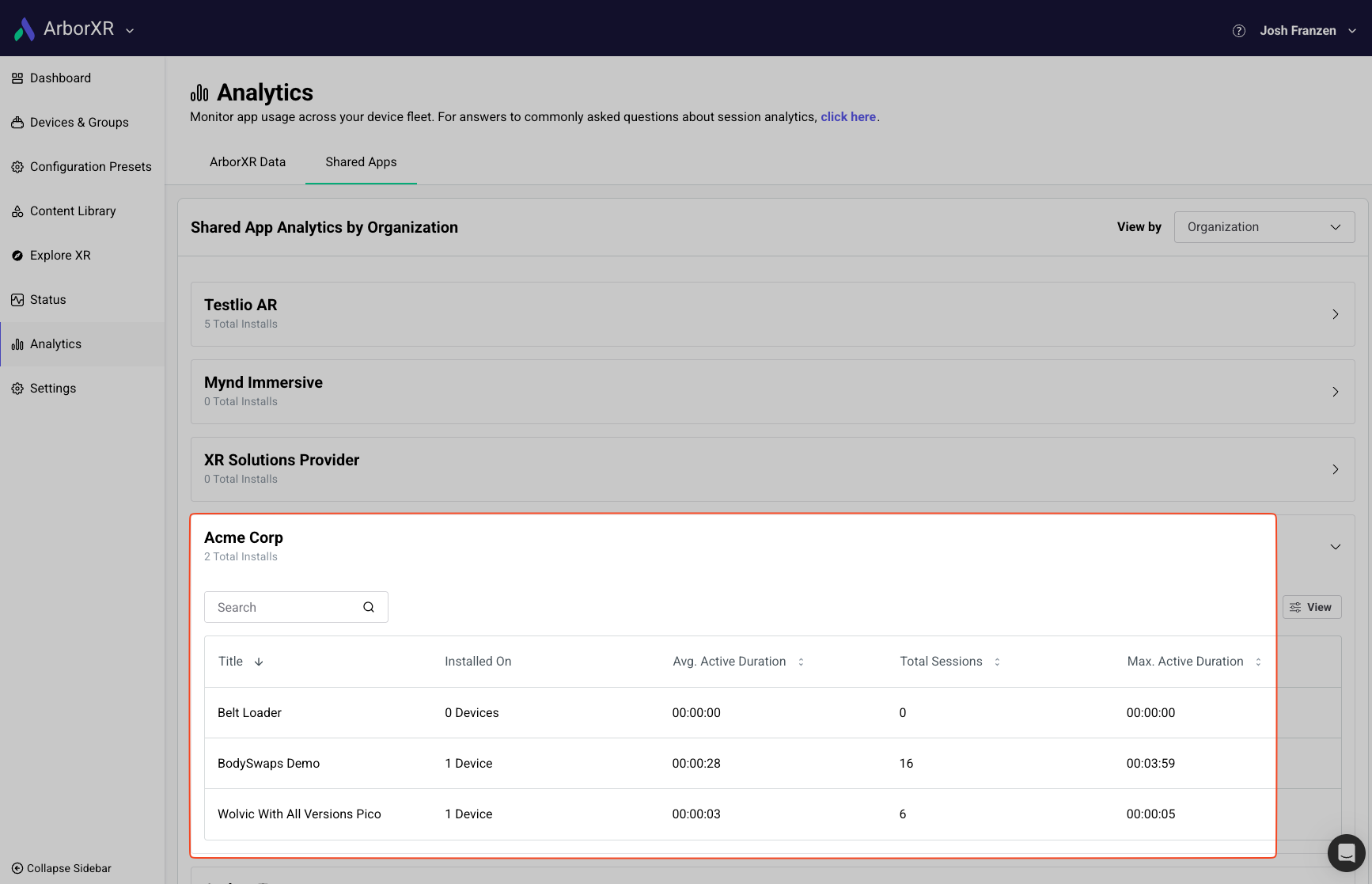The width and height of the screenshot is (1372, 884).
Task: Expand the XR Solutions Provider chevron
Action: (x=1336, y=469)
